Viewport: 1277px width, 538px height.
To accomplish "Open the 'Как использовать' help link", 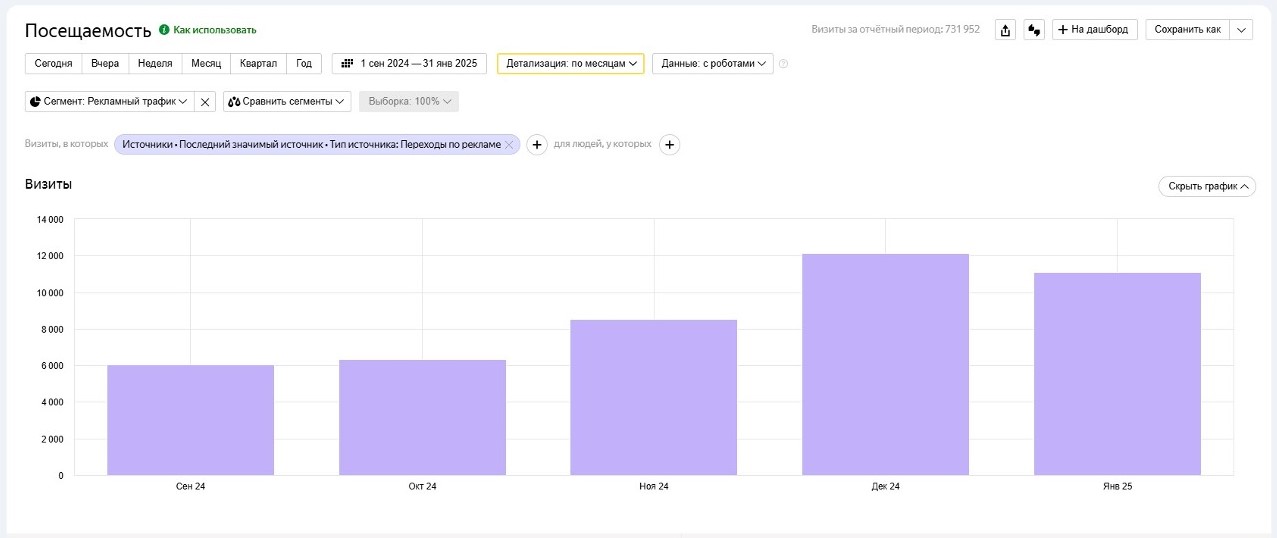I will coord(214,30).
